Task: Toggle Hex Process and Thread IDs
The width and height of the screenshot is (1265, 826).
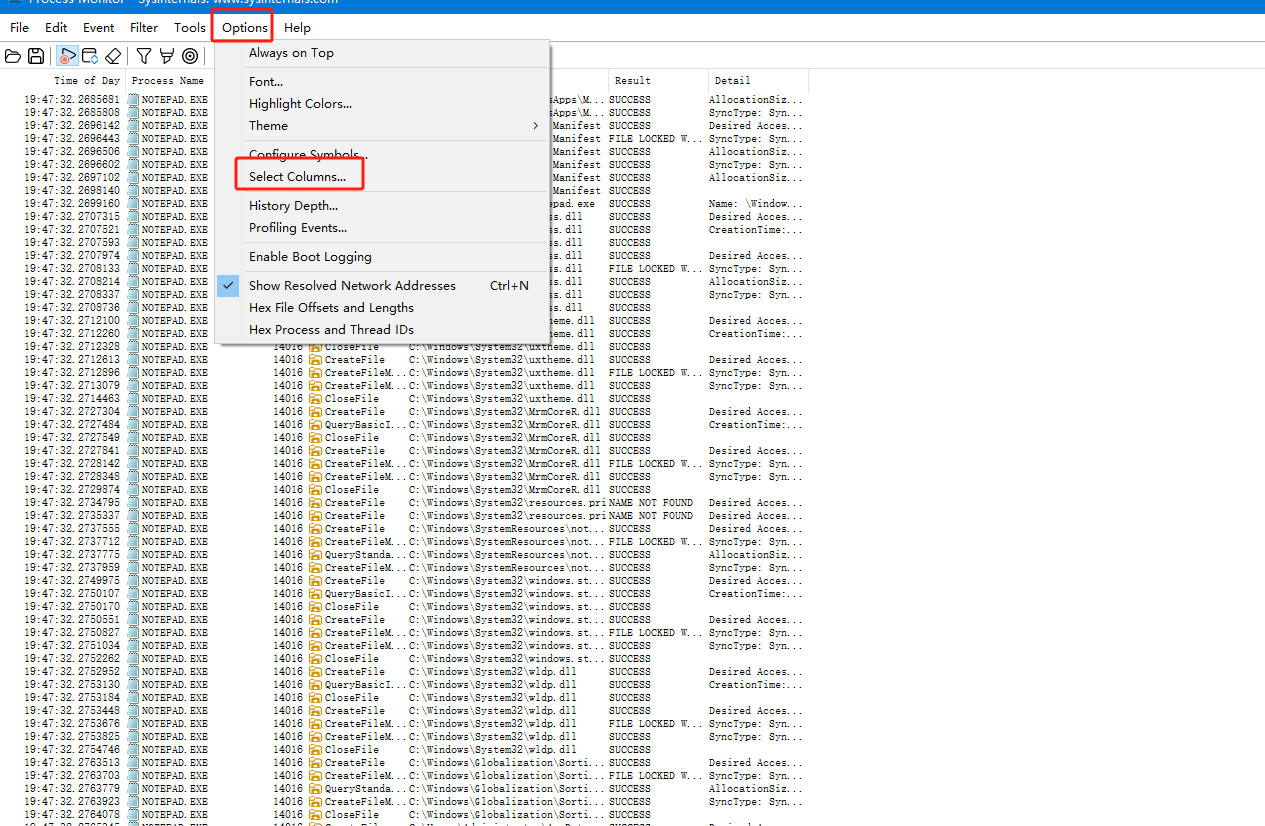Action: 331,329
